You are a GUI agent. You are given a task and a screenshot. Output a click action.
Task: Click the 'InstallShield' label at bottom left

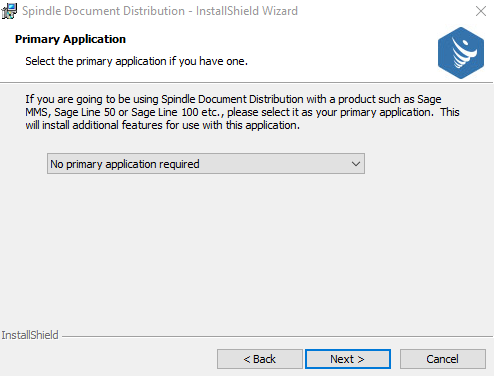coord(30,335)
